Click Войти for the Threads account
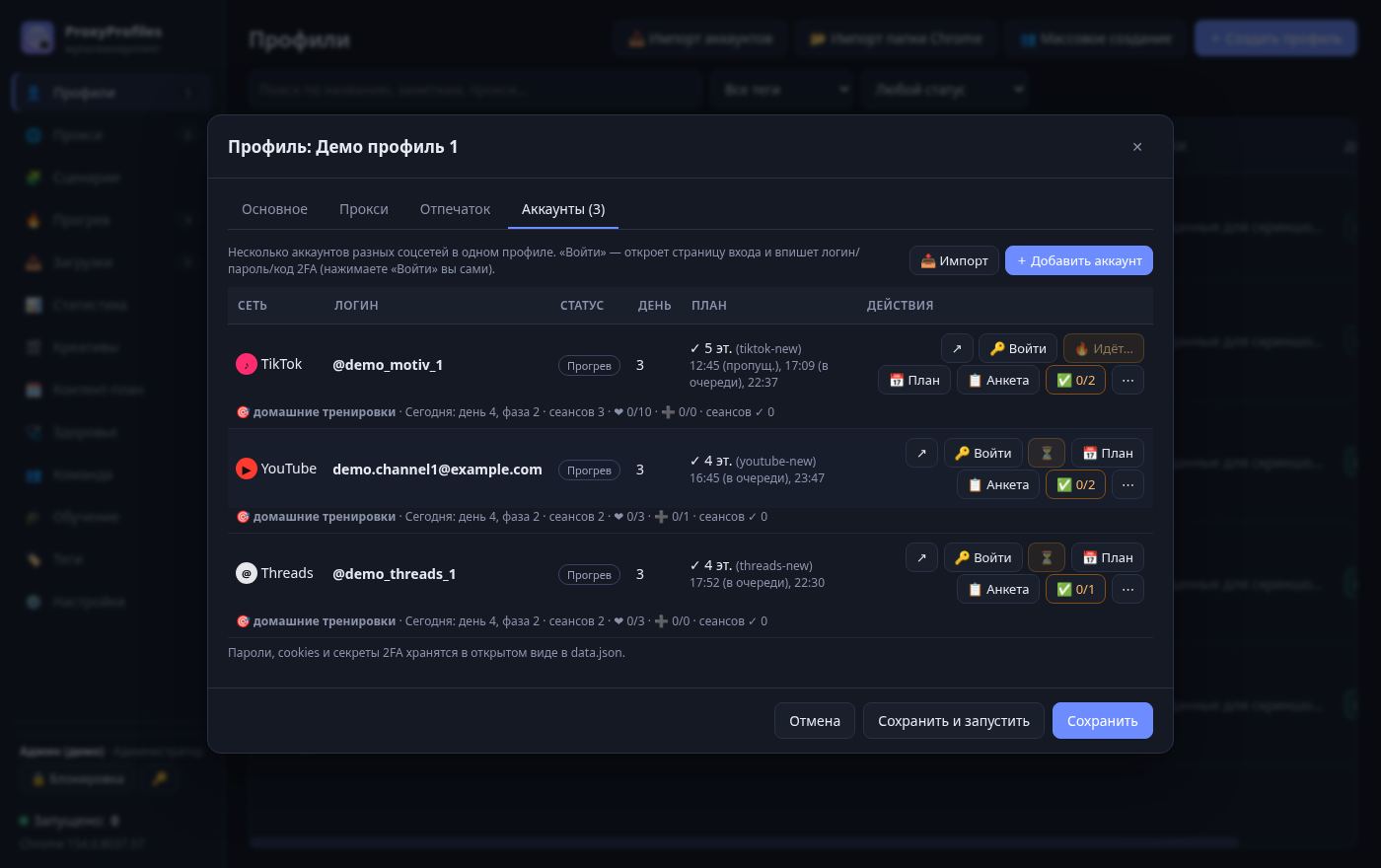The width and height of the screenshot is (1381, 868). (982, 557)
